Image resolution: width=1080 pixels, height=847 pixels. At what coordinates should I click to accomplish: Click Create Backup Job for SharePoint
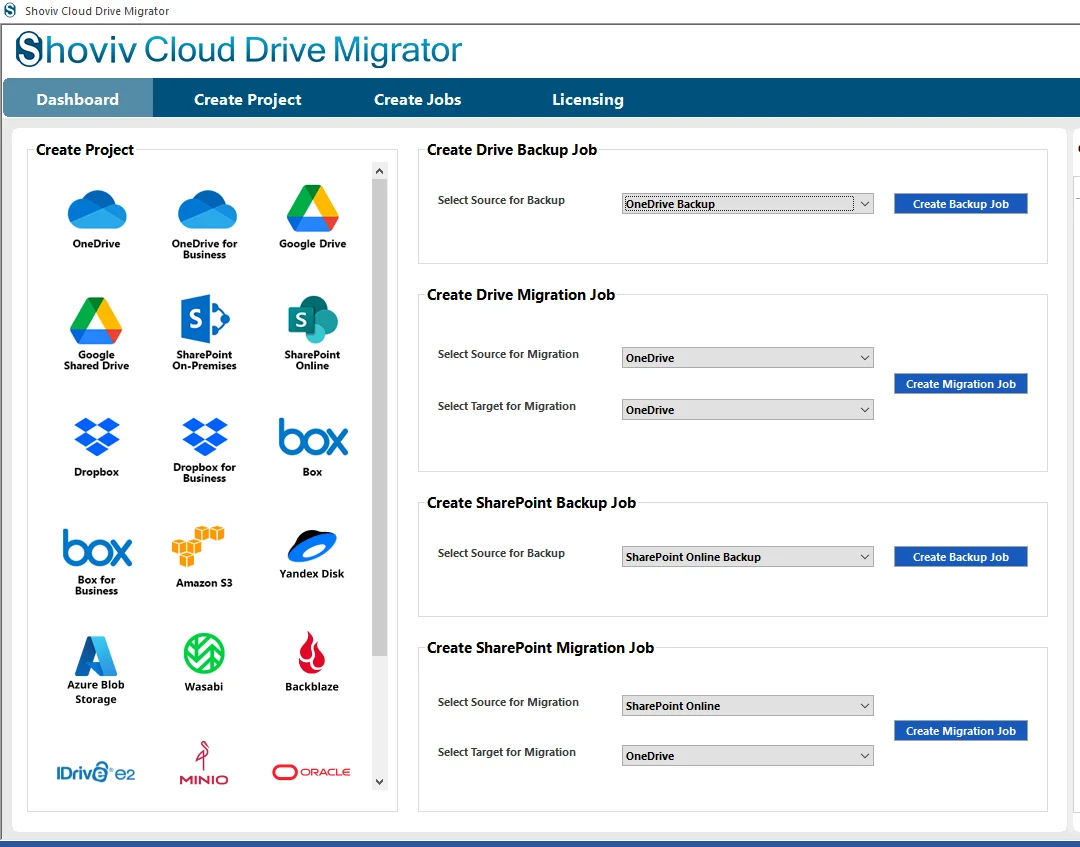pyautogui.click(x=961, y=556)
